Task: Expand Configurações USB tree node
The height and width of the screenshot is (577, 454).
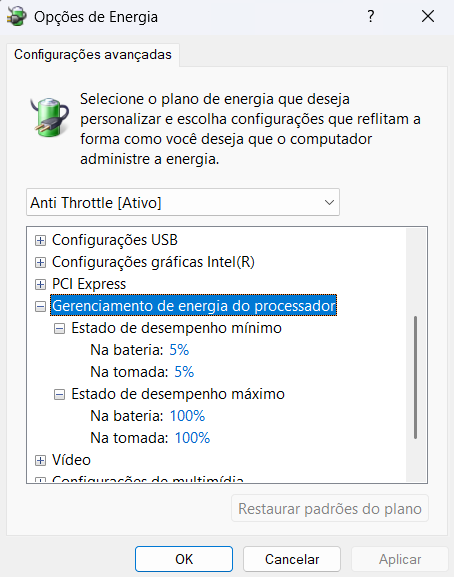Action: tap(40, 240)
